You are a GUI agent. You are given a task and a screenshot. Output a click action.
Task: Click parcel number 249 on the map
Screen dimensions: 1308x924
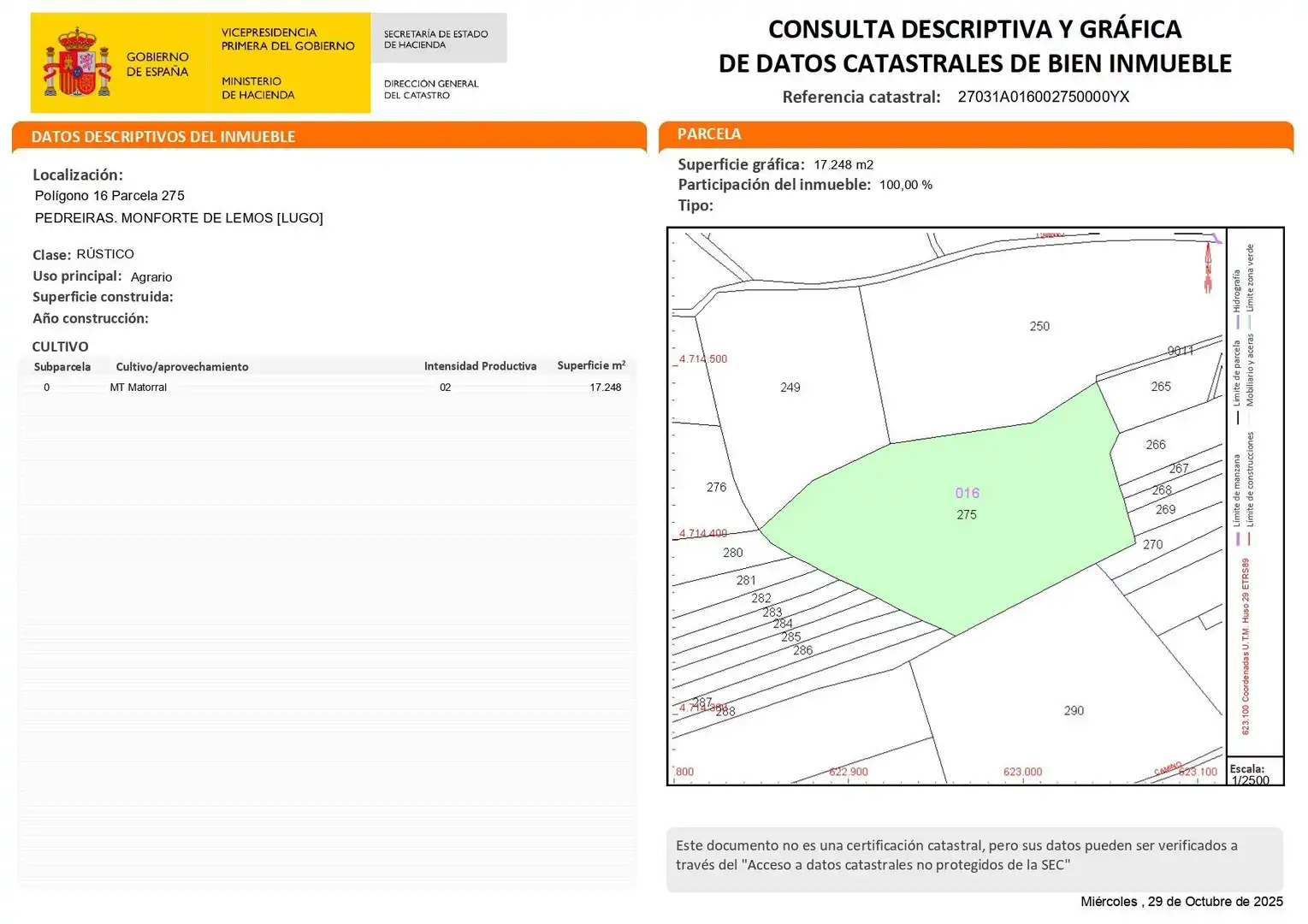[790, 388]
